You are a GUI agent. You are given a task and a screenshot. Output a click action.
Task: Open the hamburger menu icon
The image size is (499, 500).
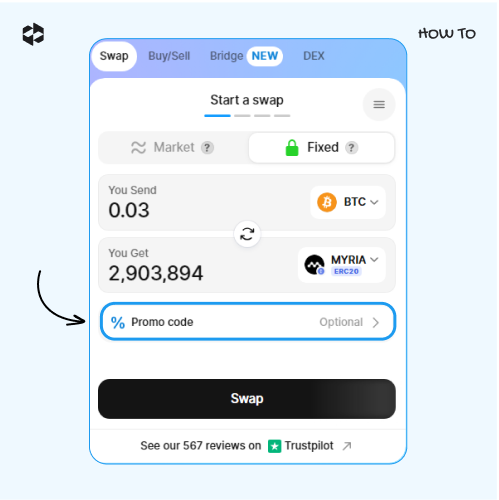pos(379,105)
